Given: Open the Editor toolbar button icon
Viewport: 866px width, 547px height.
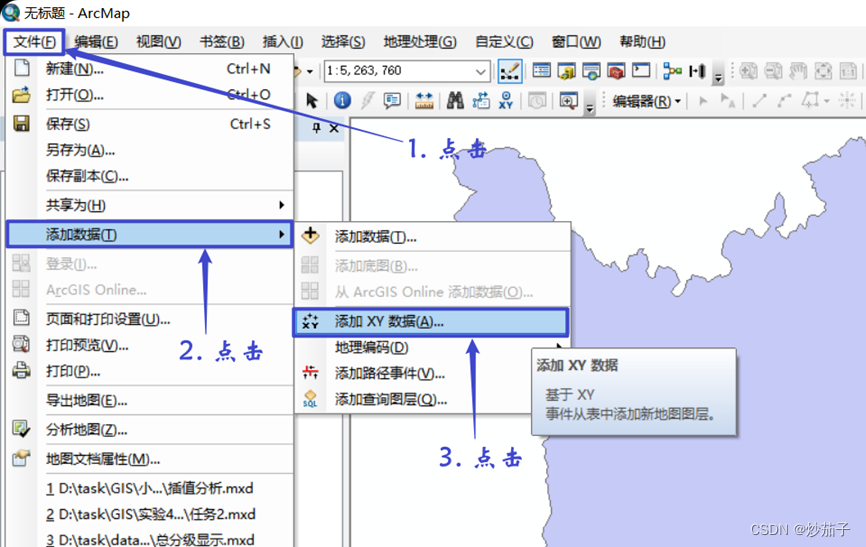Looking at the screenshot, I should [x=510, y=71].
